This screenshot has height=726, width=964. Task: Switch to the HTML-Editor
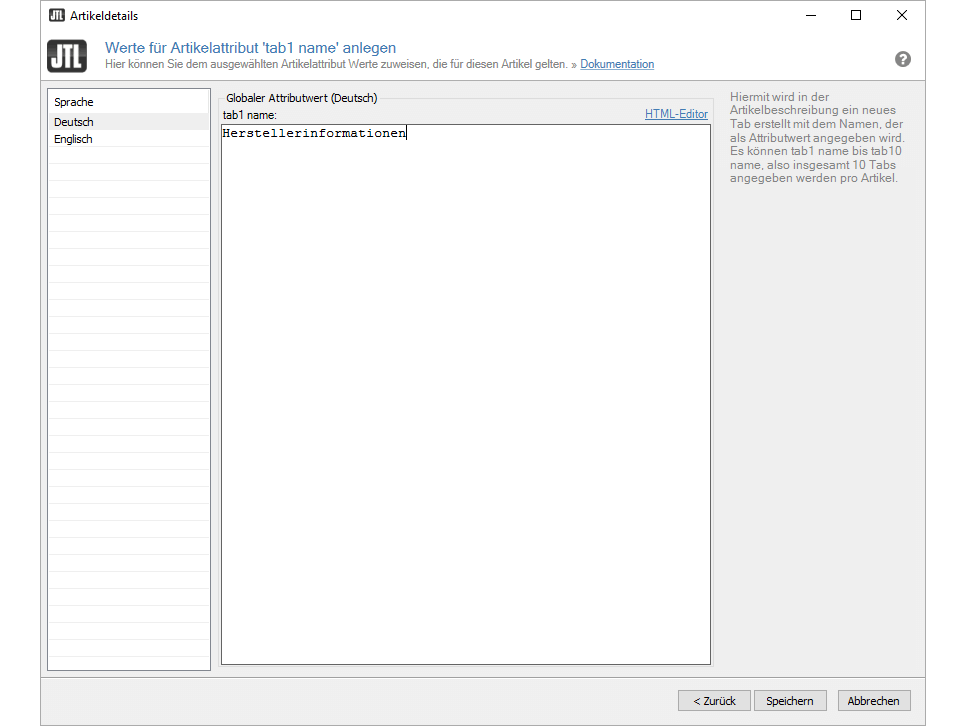(x=676, y=114)
